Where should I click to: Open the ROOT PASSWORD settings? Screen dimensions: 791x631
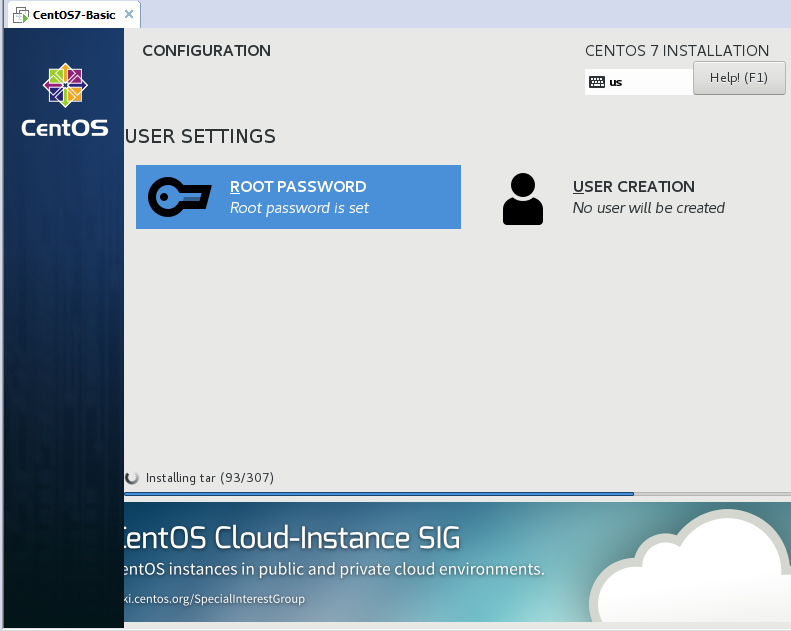click(298, 197)
